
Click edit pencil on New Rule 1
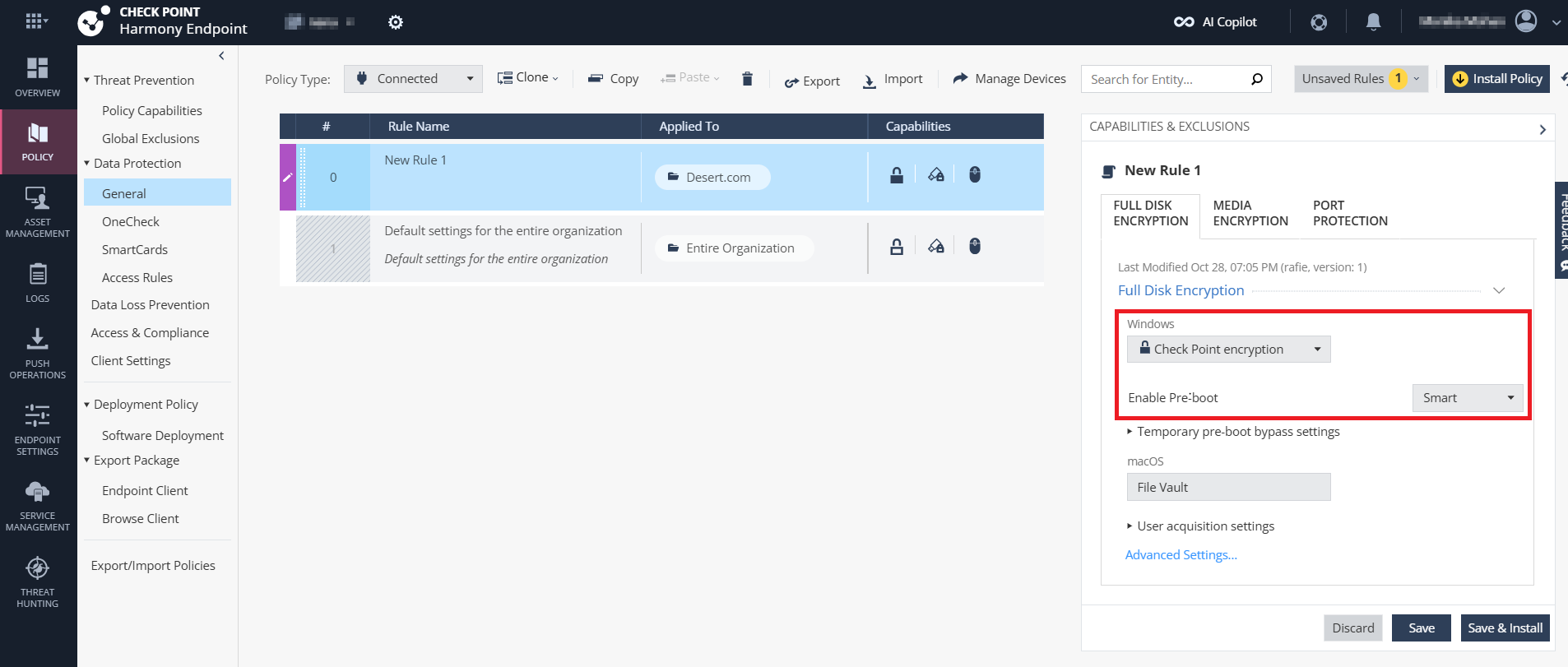tap(287, 177)
